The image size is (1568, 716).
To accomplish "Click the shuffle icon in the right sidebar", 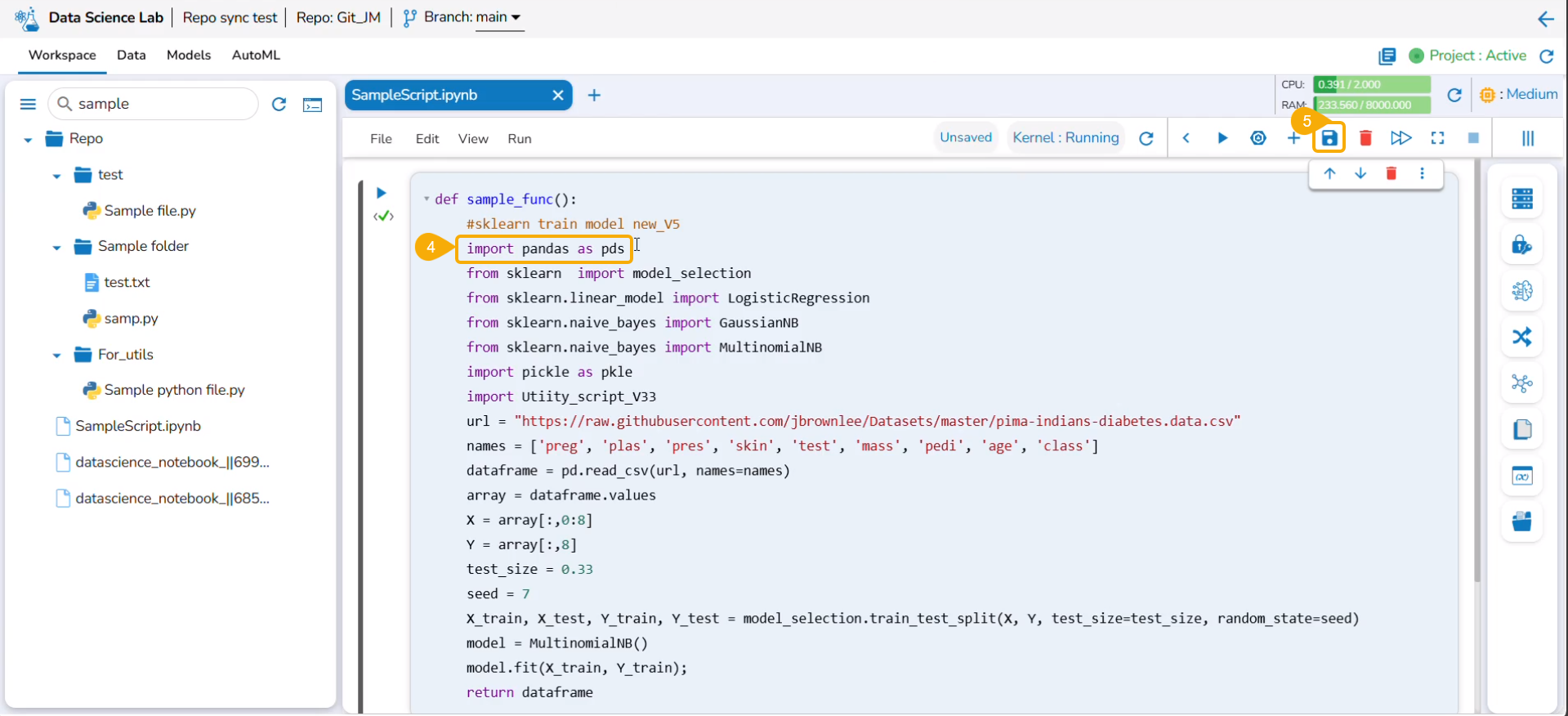I will point(1521,337).
